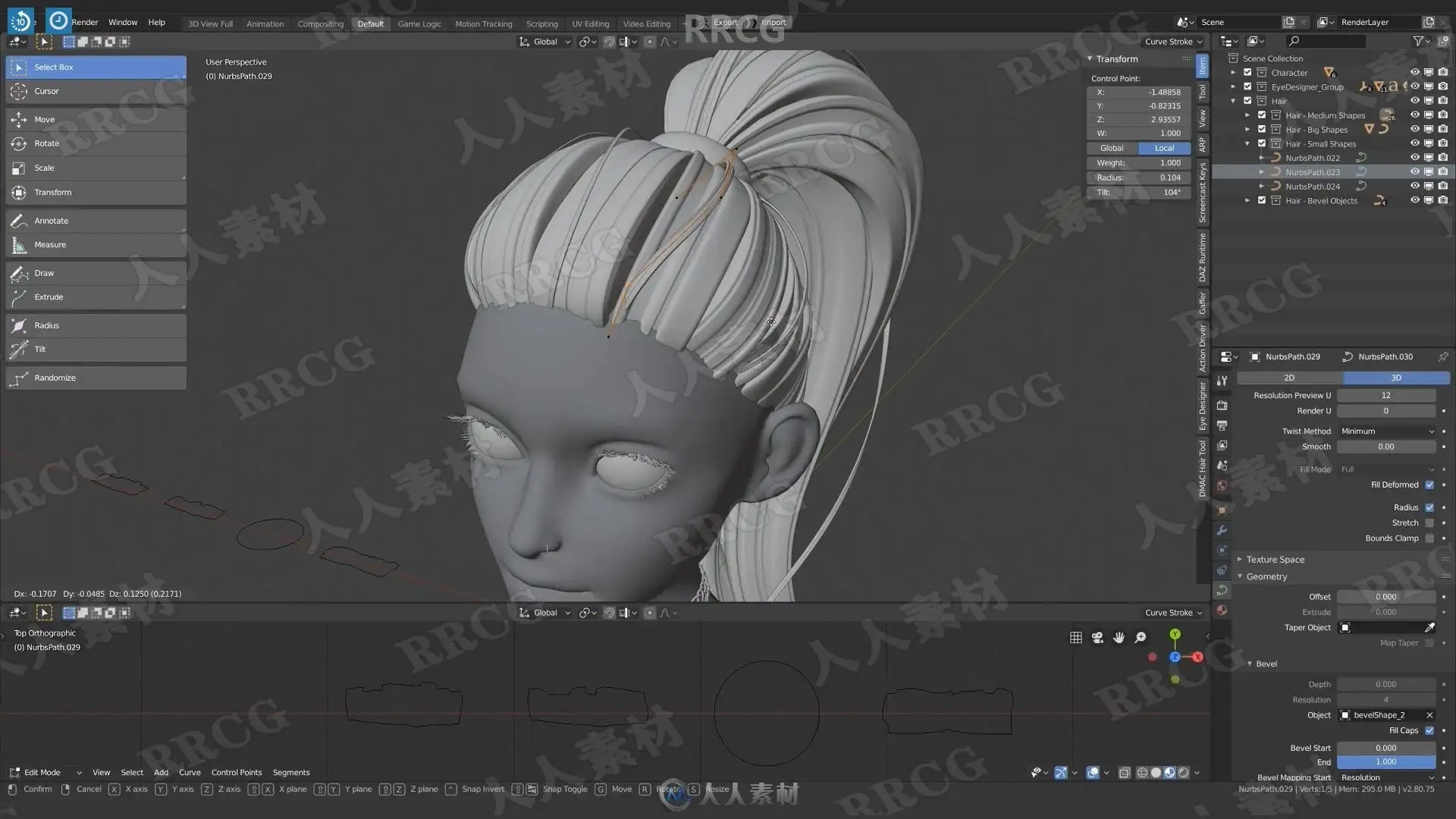Select the Cursor tool

coord(45,91)
